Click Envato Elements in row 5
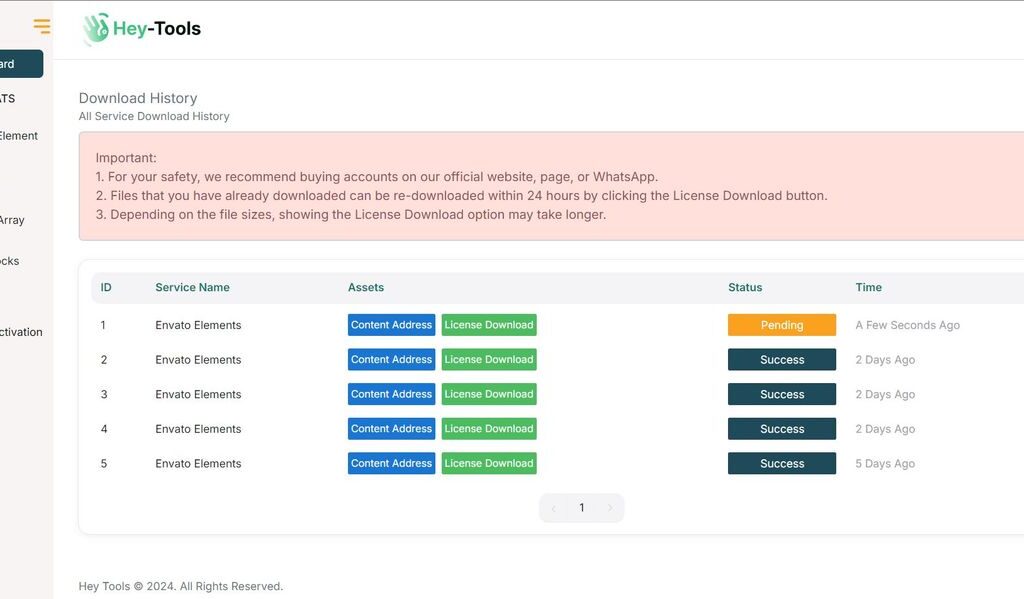Viewport: 1024px width, 599px height. coord(198,464)
